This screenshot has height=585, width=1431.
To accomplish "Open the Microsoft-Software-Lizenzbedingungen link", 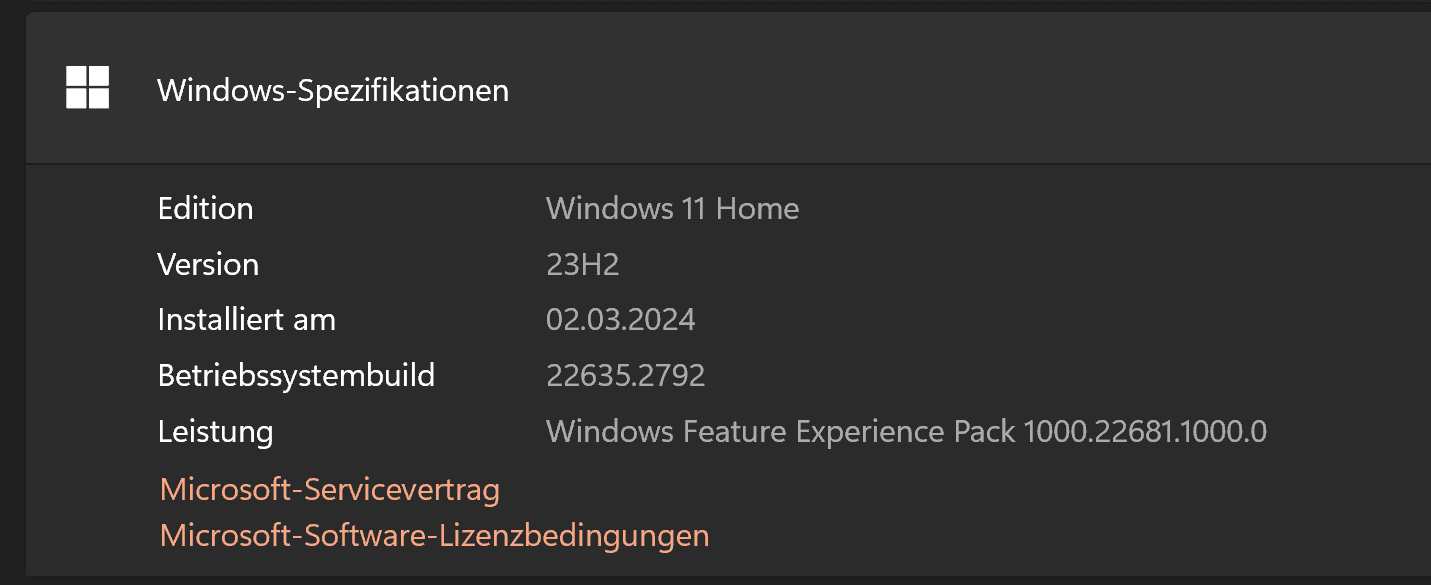I will click(434, 535).
